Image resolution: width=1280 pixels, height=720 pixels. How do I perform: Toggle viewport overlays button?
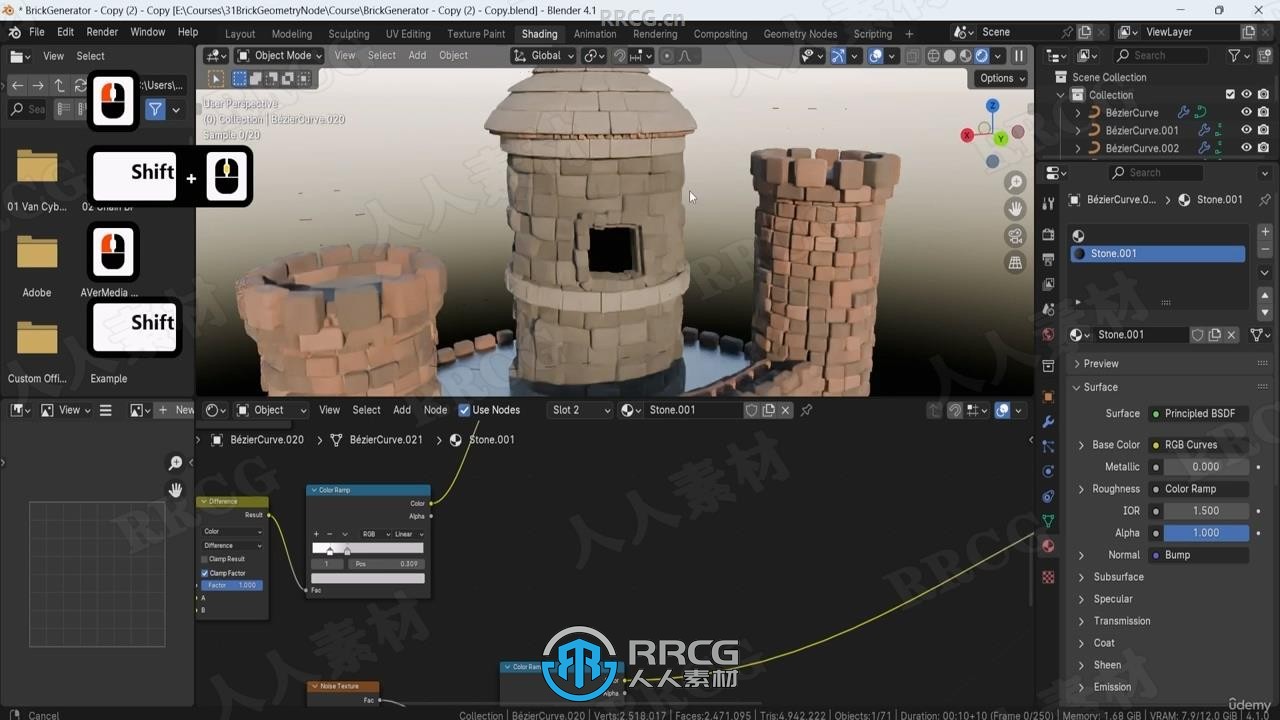tap(875, 56)
